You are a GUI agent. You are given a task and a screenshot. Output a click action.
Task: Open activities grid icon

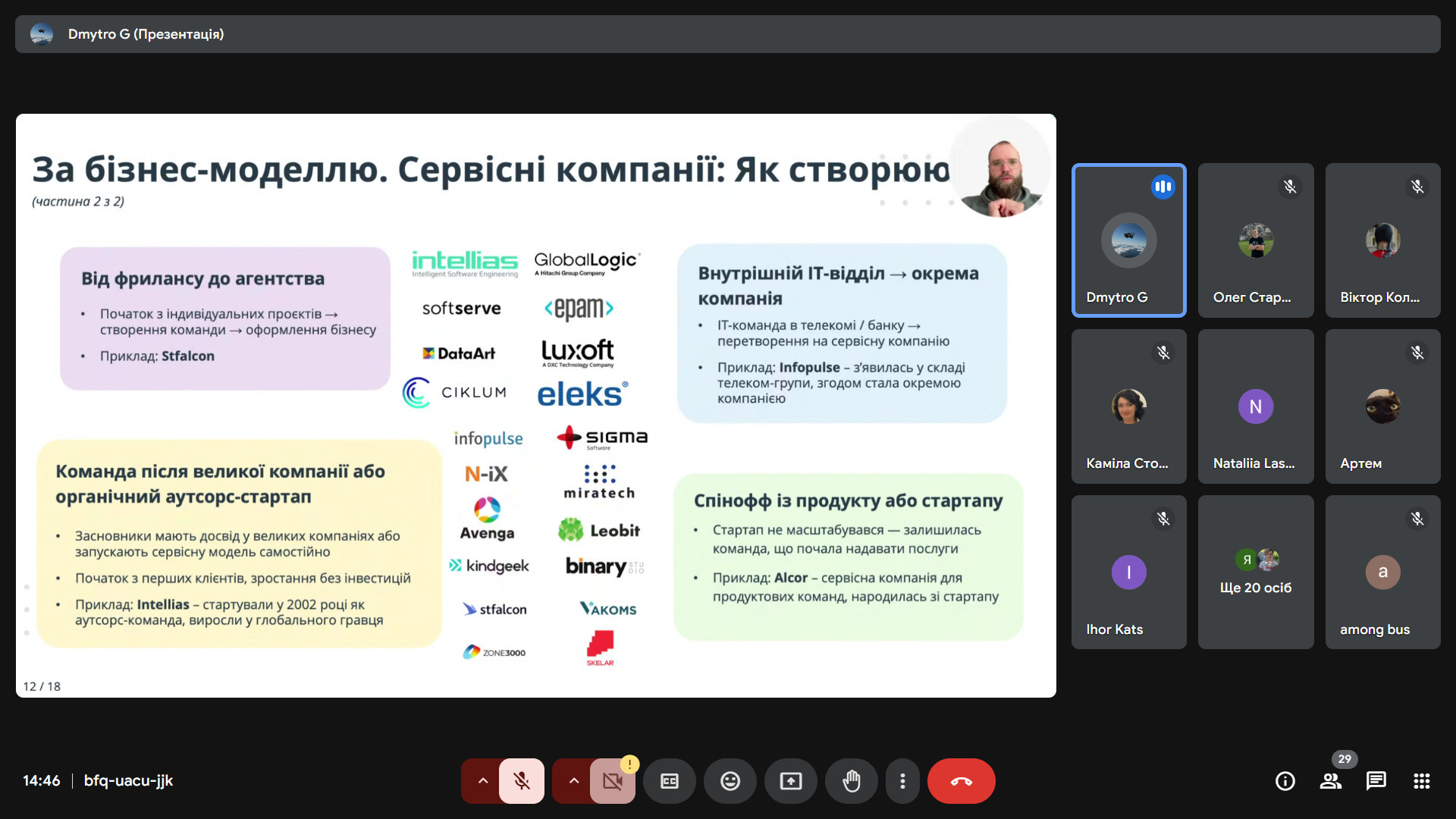tap(1422, 781)
